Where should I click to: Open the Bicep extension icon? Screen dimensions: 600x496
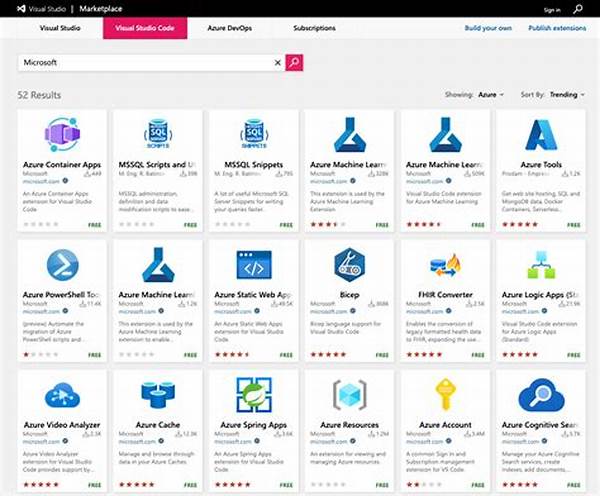(x=349, y=265)
